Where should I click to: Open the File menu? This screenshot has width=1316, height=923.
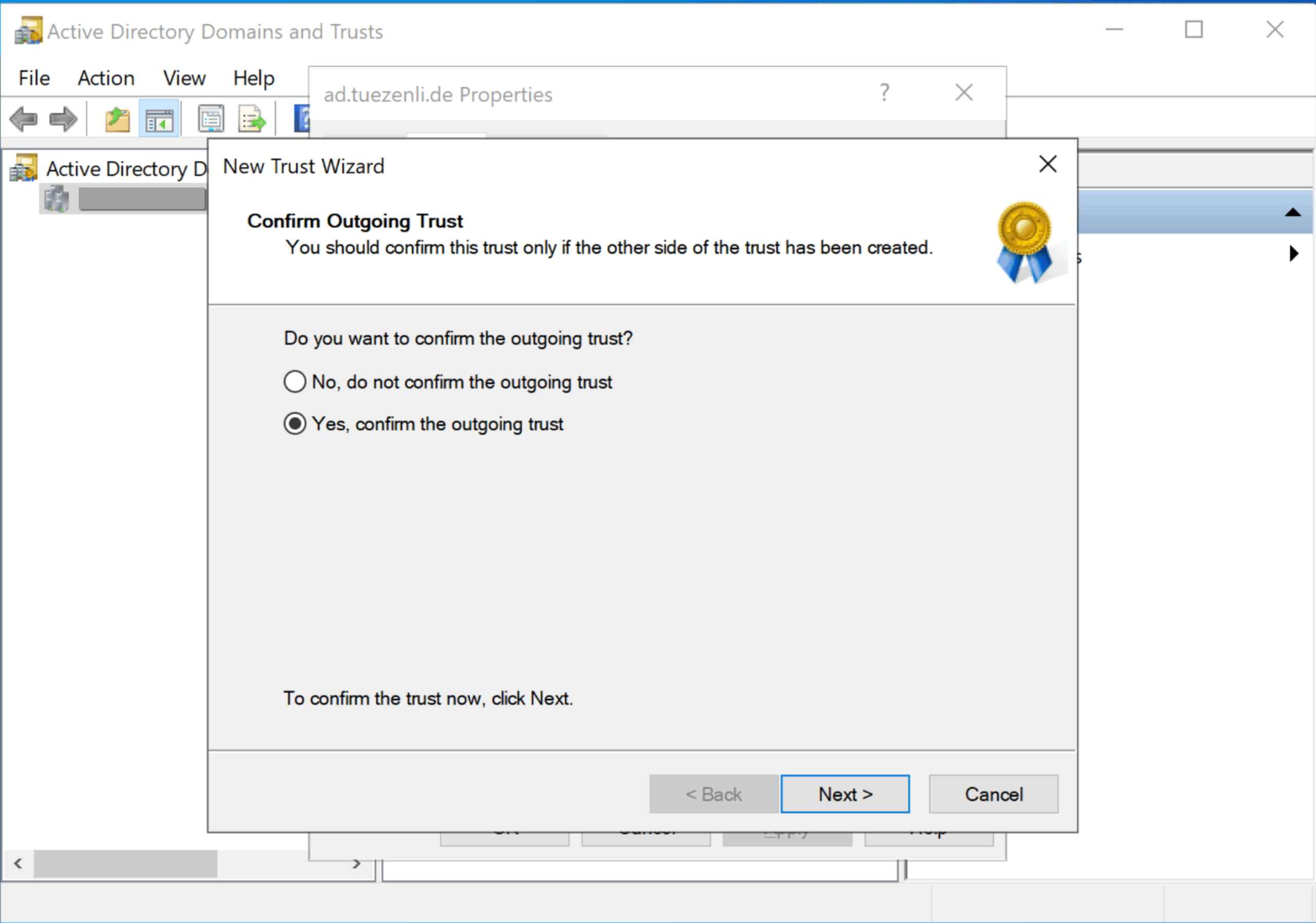(x=34, y=78)
